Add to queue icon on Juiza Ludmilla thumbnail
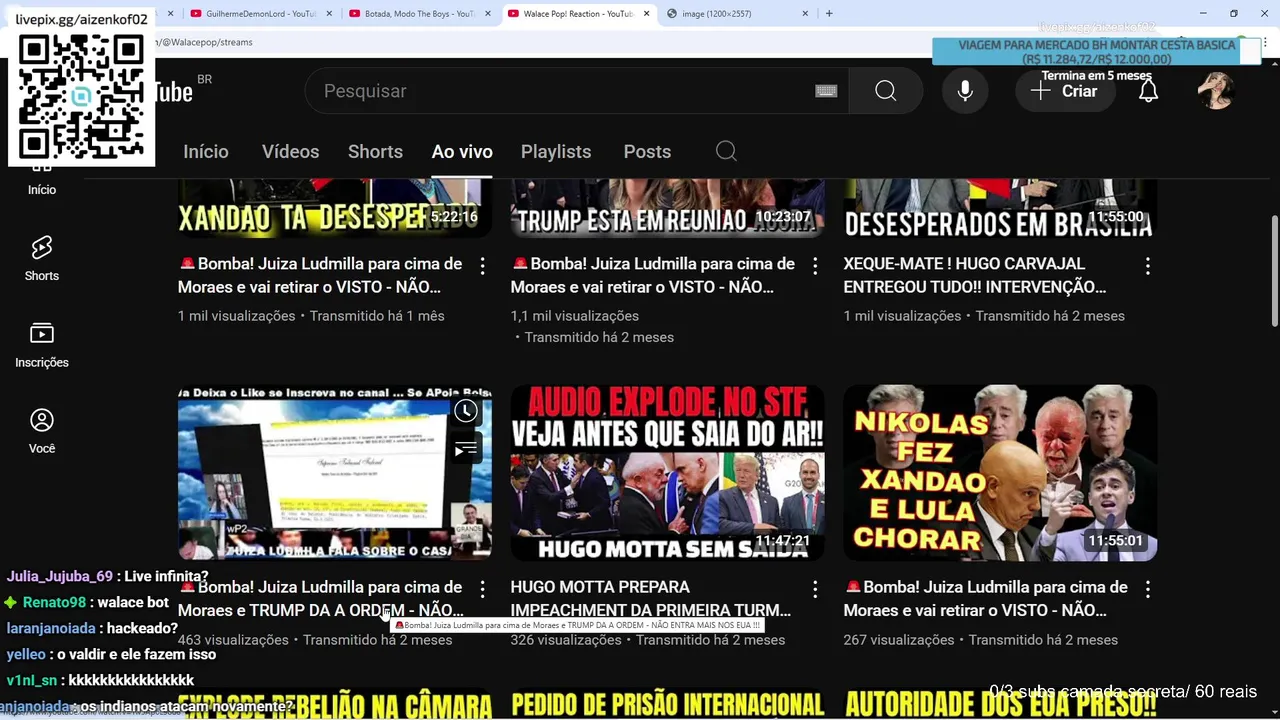Screen dimensions: 1280x720 (466, 449)
